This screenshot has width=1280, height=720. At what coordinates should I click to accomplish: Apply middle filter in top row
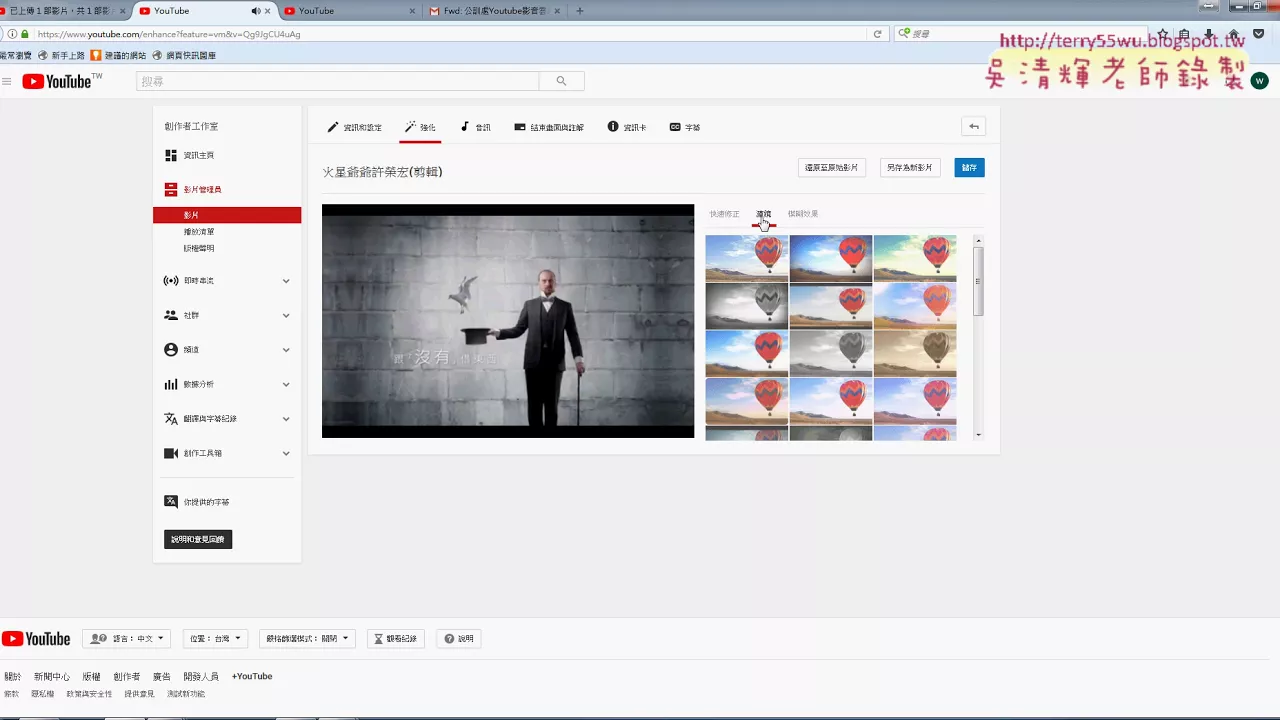point(831,258)
